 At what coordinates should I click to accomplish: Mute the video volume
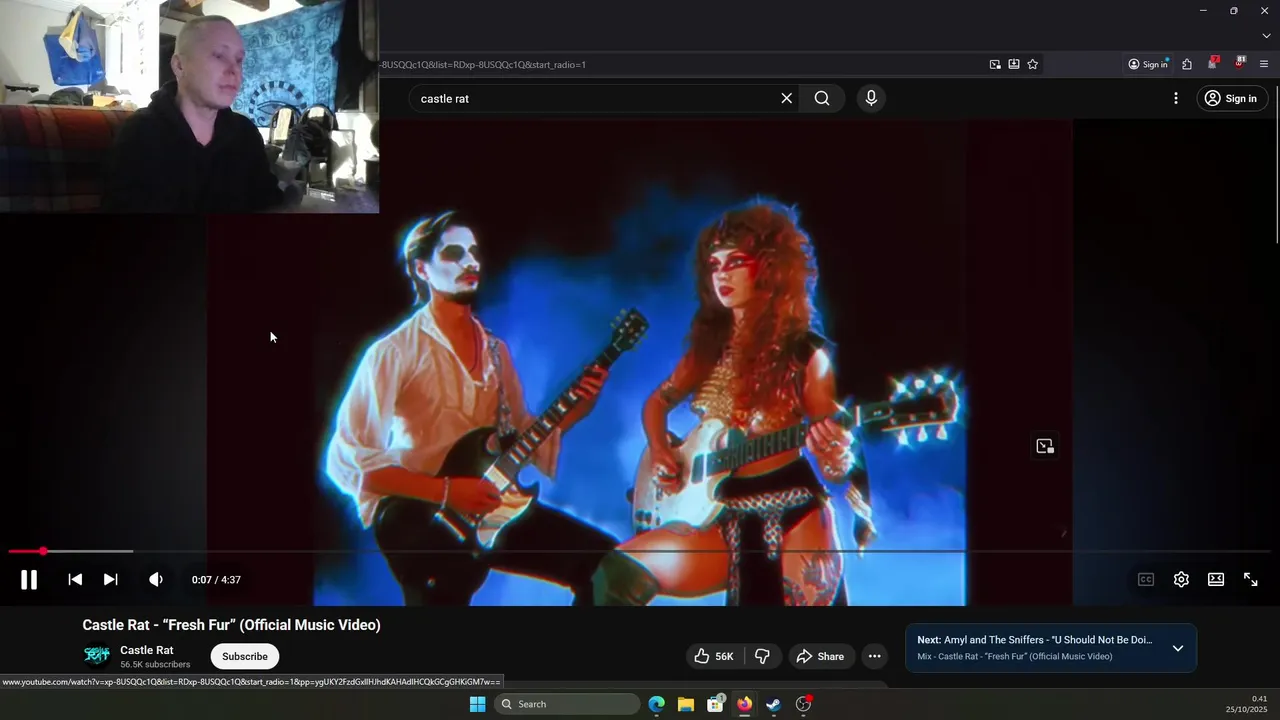156,579
